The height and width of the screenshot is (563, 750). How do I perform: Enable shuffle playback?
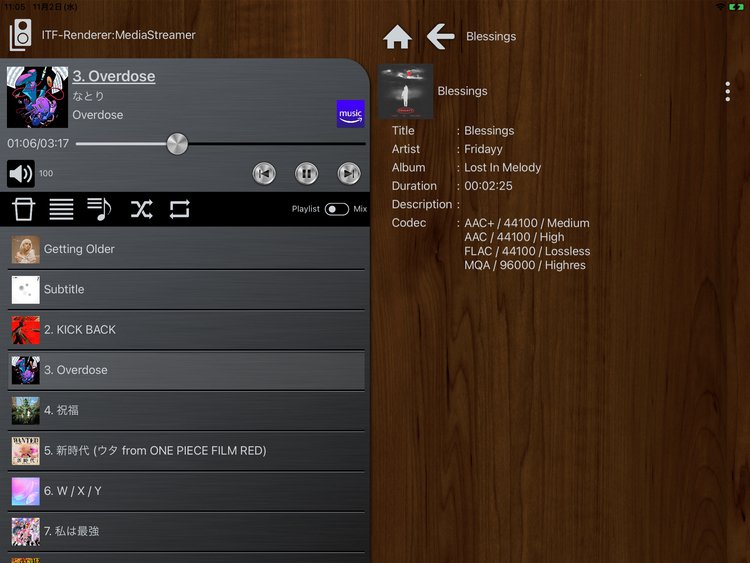[x=141, y=209]
